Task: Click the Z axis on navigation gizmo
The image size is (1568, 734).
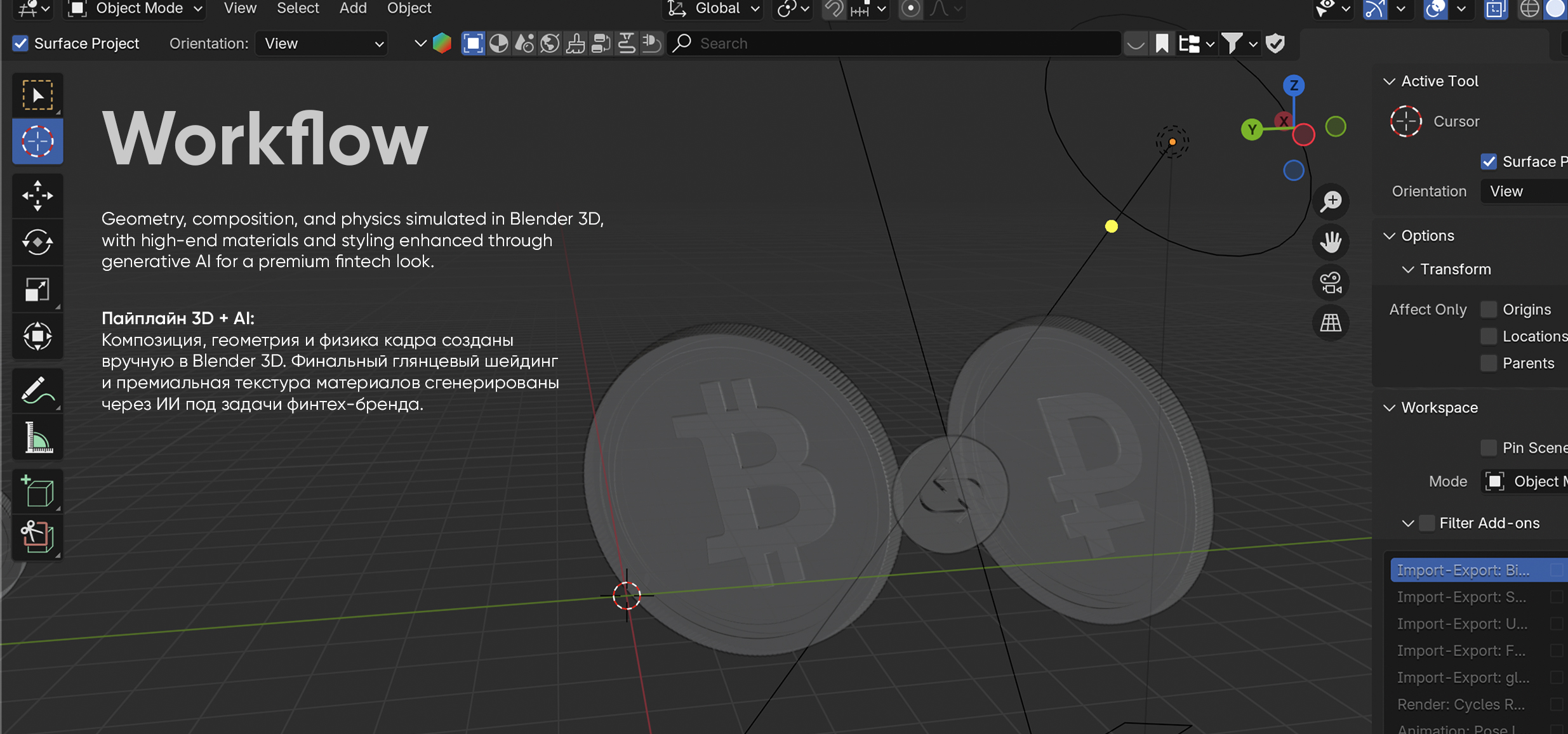Action: 1294,85
